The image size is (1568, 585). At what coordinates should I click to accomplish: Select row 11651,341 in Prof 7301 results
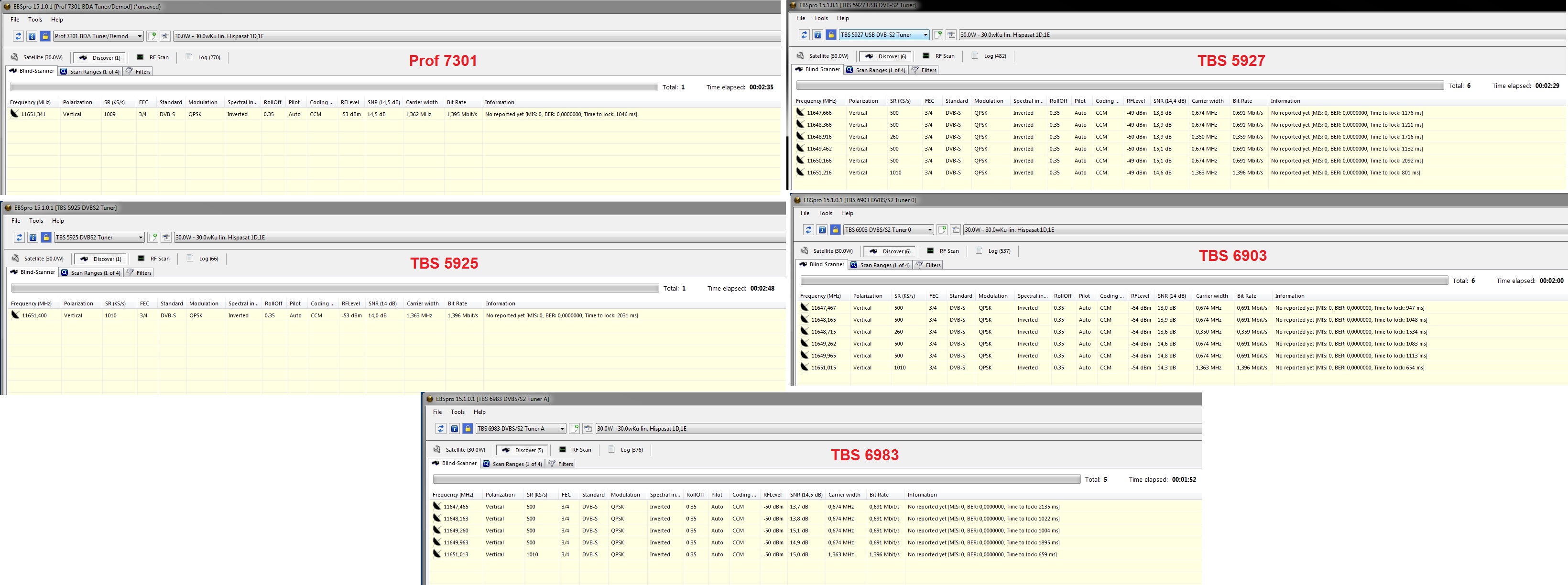pyautogui.click(x=393, y=114)
